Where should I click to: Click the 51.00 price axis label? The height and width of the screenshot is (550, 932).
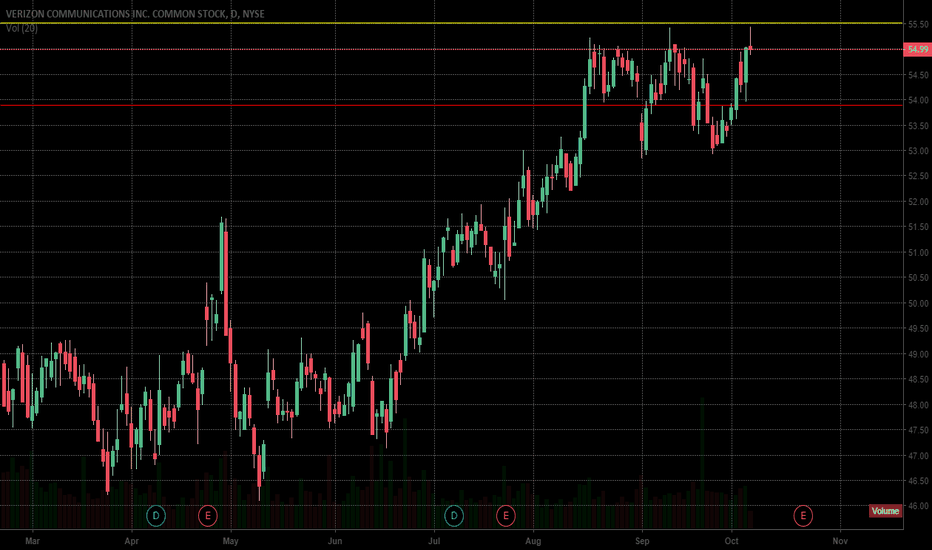[x=918, y=253]
